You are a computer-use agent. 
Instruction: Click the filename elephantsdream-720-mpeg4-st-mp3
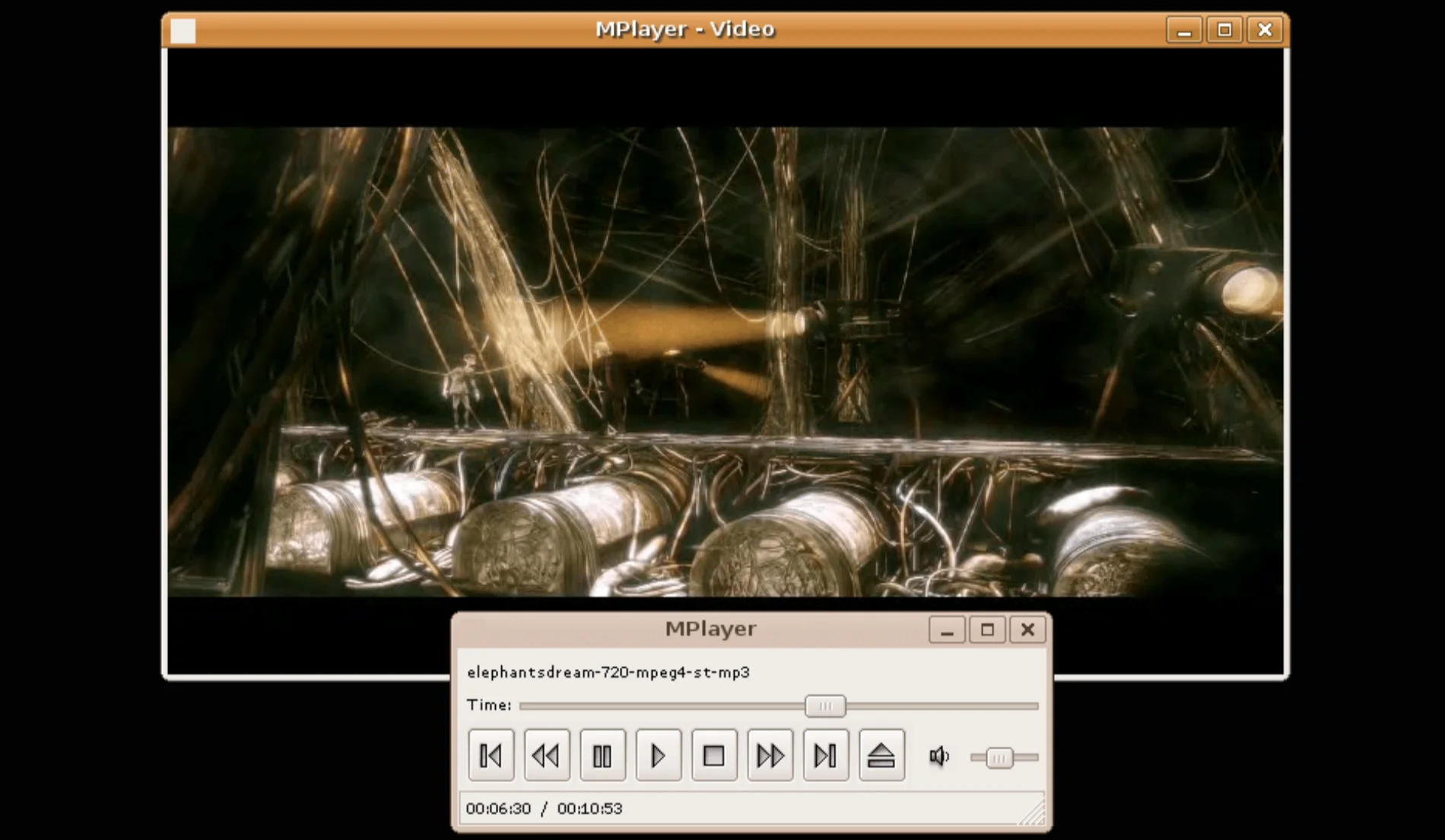[608, 672]
